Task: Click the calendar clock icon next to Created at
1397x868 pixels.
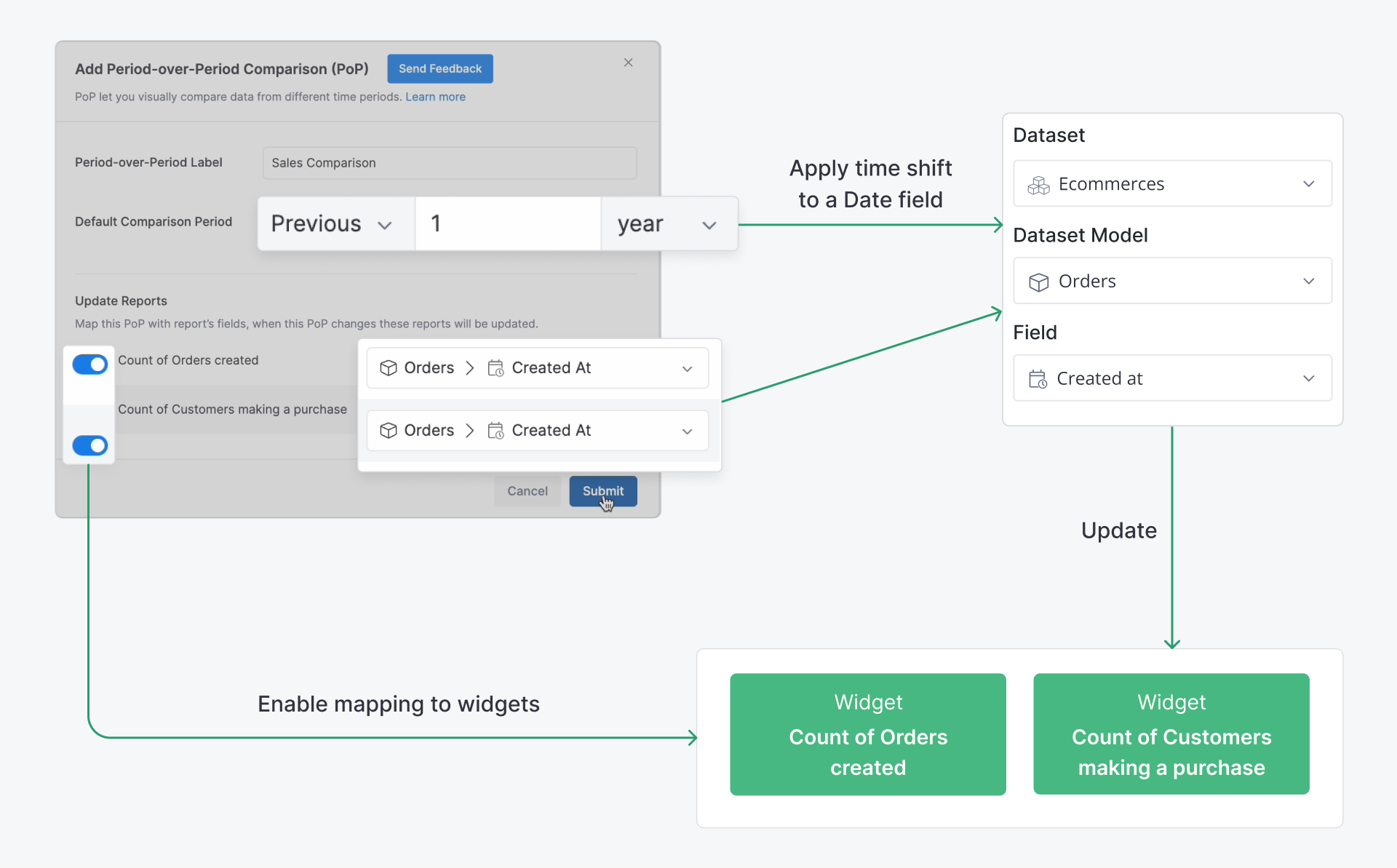Action: coord(1038,379)
